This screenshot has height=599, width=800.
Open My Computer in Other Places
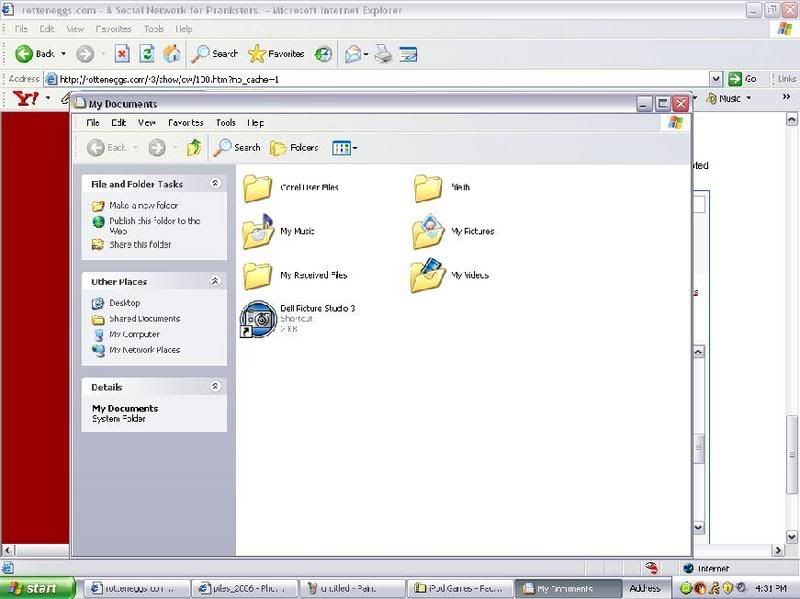tap(127, 335)
